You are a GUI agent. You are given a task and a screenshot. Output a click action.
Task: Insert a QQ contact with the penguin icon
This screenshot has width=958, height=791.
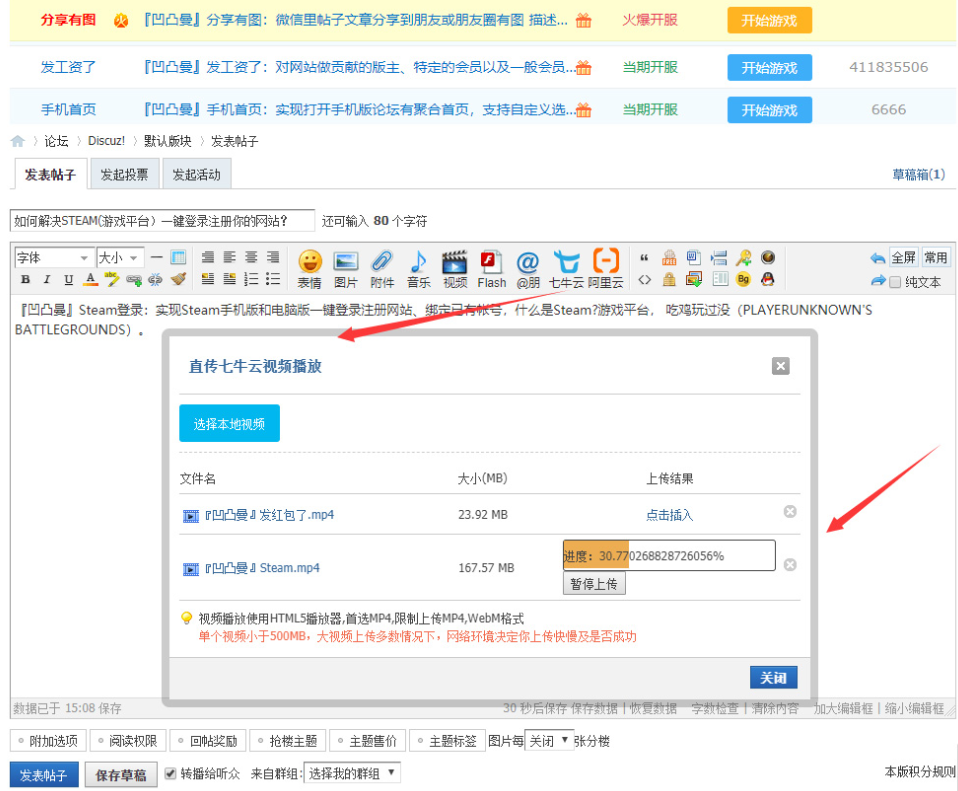click(768, 280)
